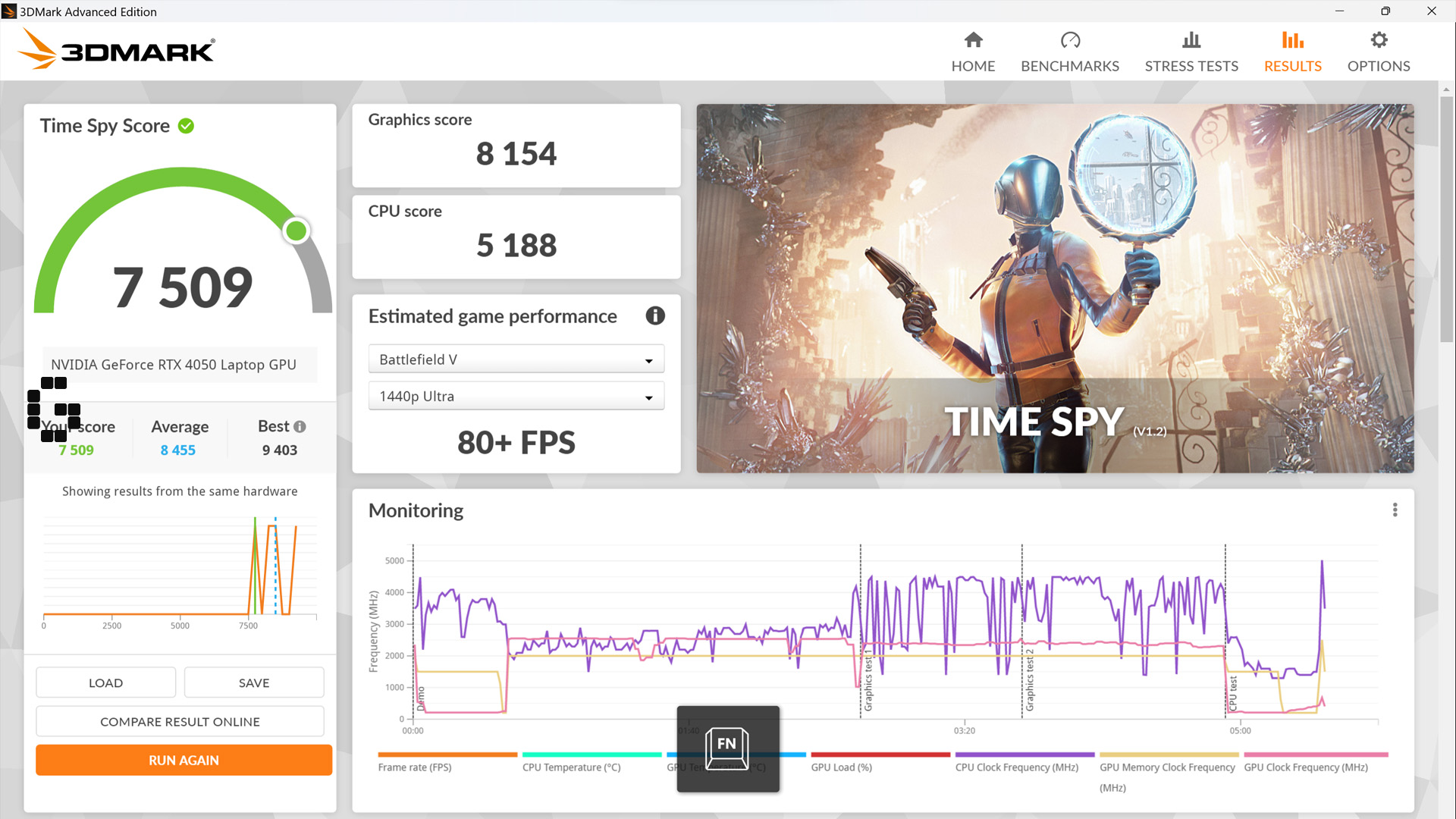Show info about Best score
Image resolution: width=1456 pixels, height=819 pixels.
click(x=300, y=427)
